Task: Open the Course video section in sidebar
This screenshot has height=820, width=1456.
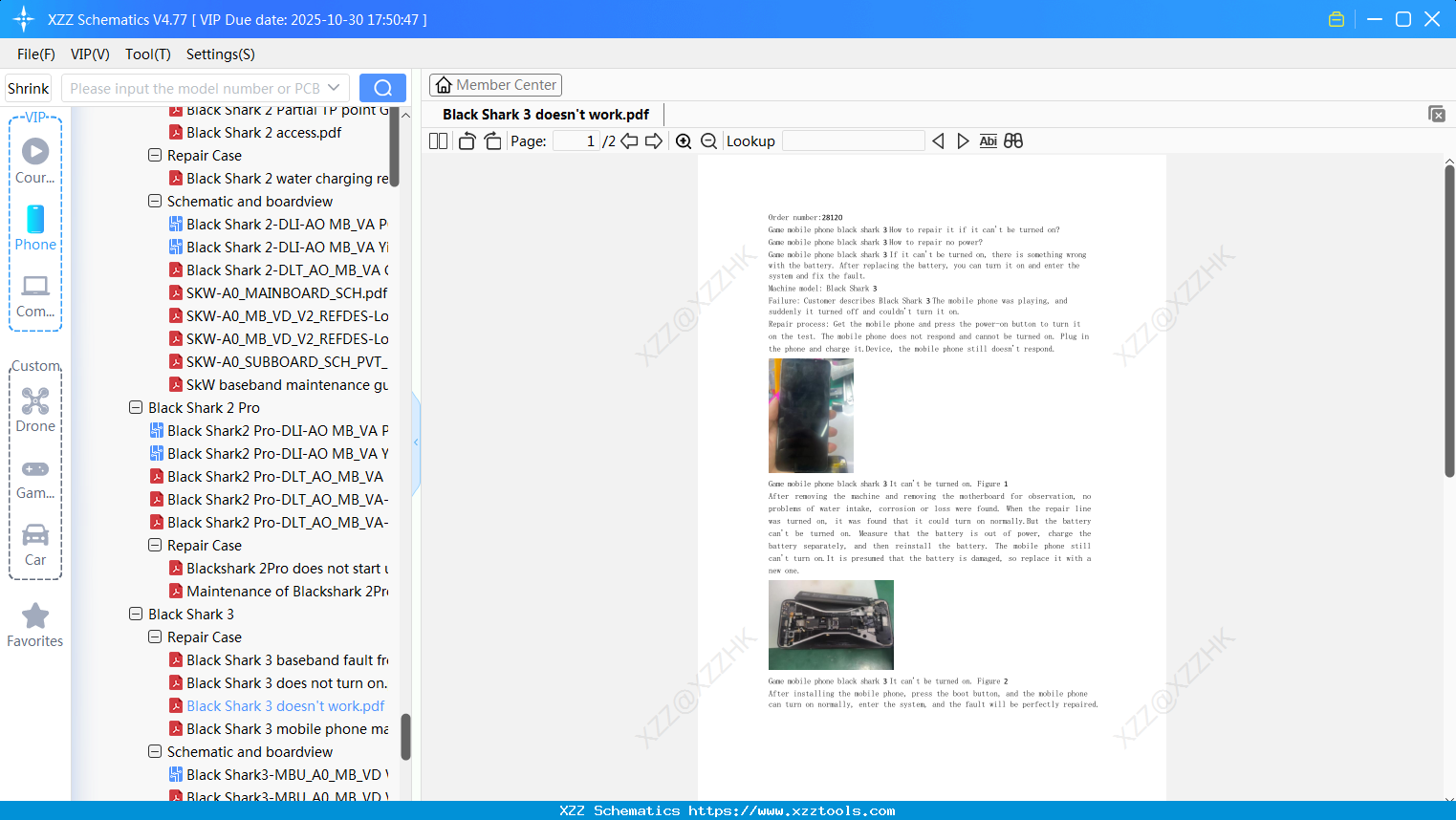Action: [x=35, y=161]
